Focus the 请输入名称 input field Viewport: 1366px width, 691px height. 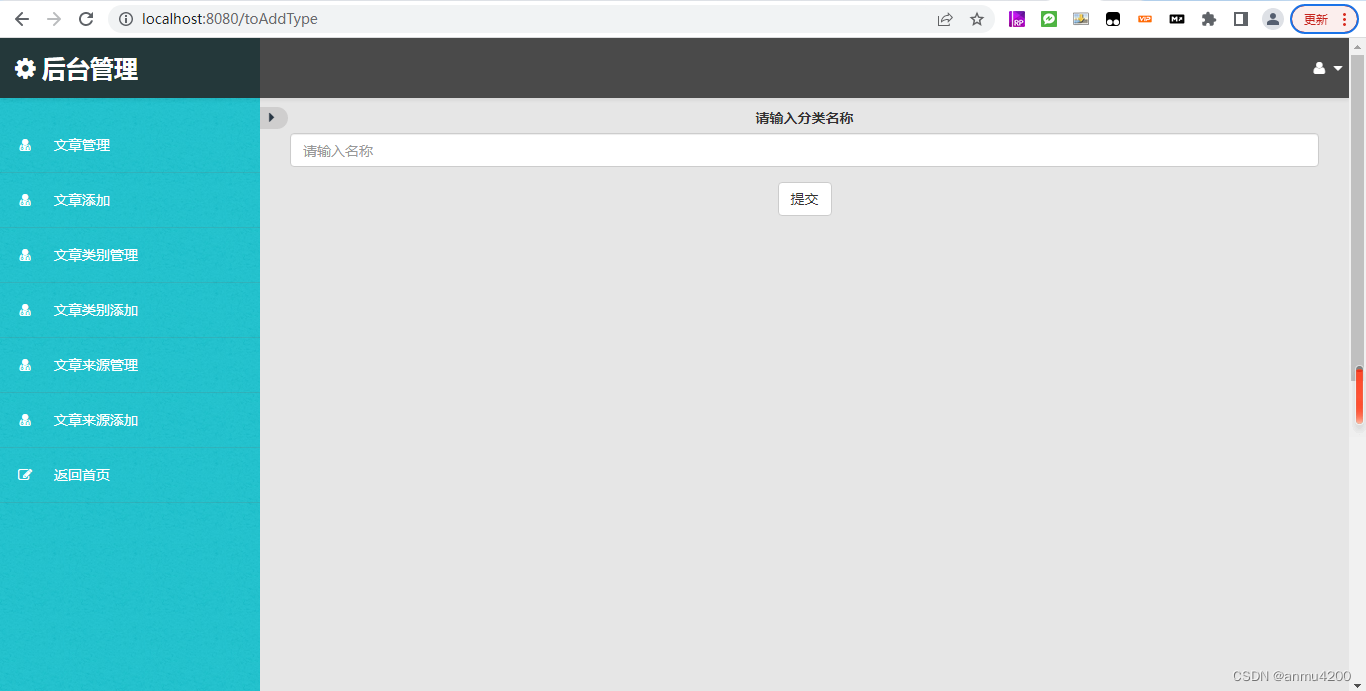pyautogui.click(x=804, y=151)
